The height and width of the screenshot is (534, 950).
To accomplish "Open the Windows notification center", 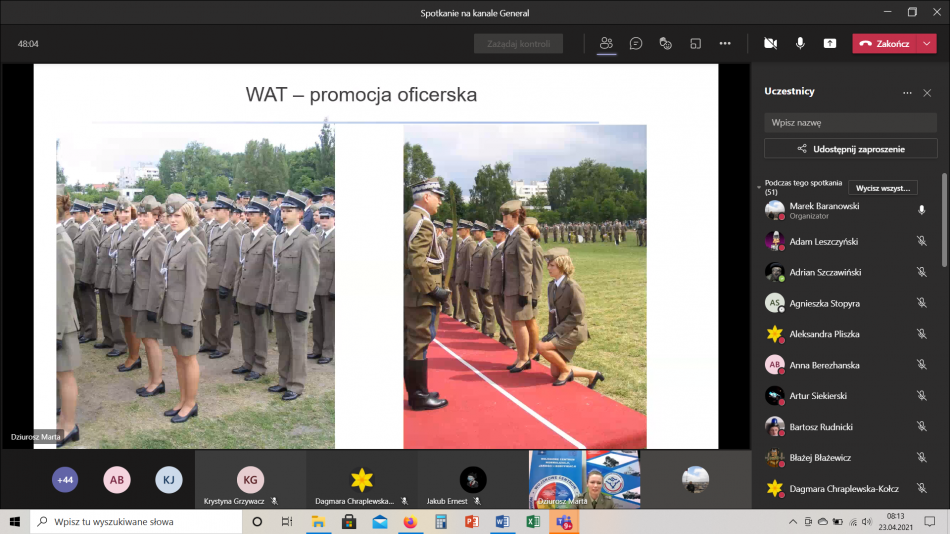I will [930, 522].
